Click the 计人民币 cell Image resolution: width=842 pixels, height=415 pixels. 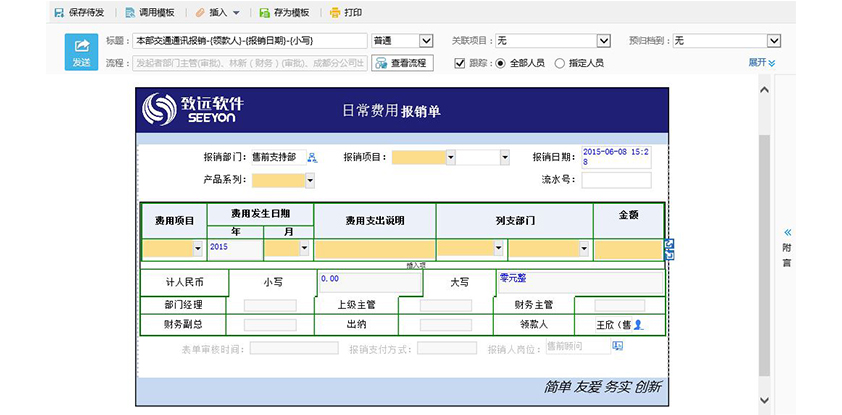pos(184,282)
